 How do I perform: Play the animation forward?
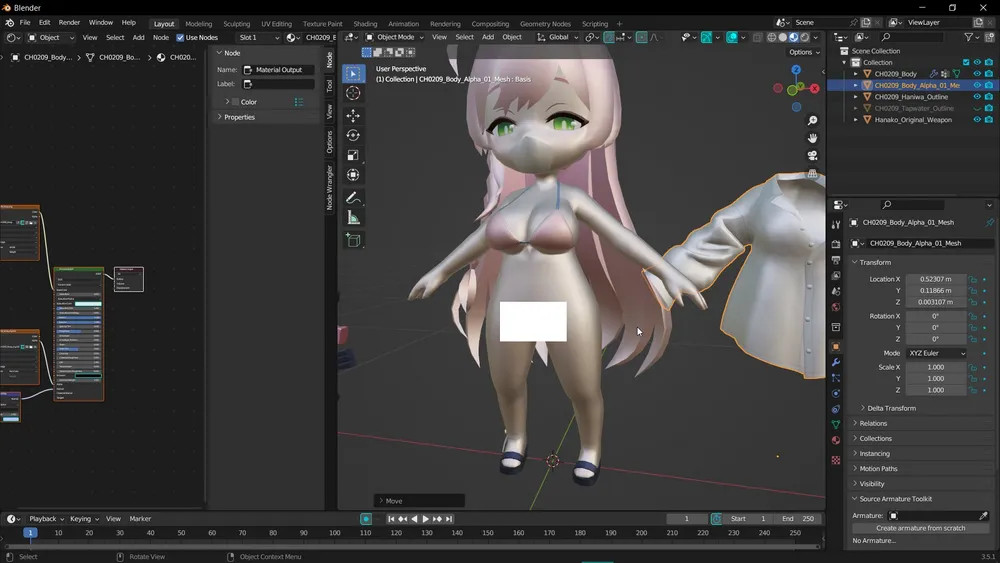click(x=426, y=519)
